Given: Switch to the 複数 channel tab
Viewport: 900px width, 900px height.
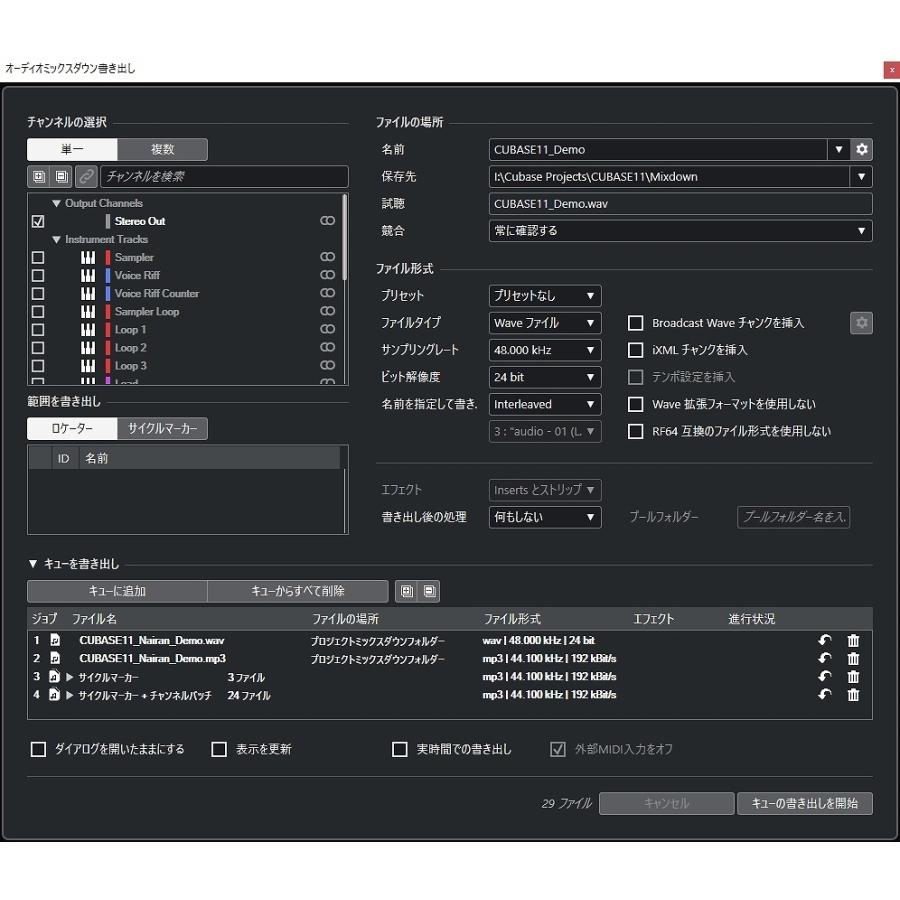Looking at the screenshot, I should click(x=162, y=150).
